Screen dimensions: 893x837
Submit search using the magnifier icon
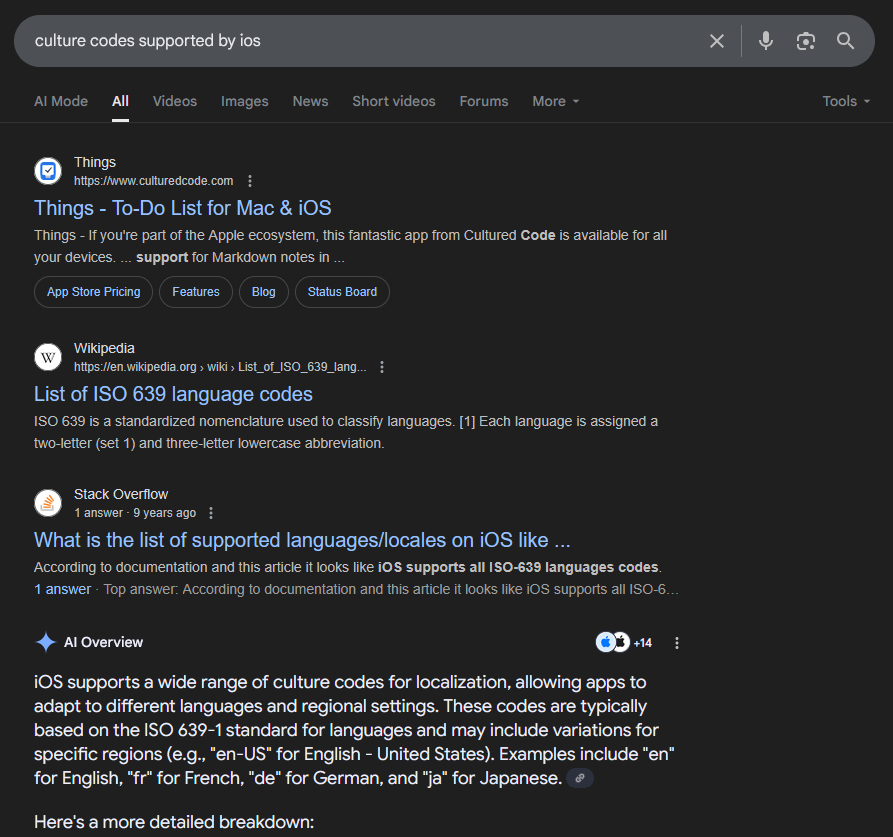click(846, 41)
